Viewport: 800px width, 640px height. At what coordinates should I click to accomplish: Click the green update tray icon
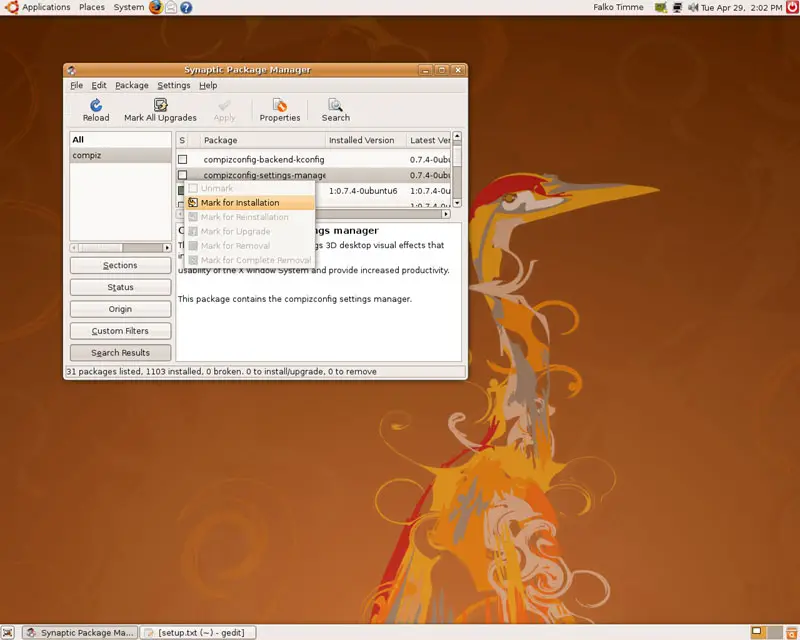coord(661,8)
